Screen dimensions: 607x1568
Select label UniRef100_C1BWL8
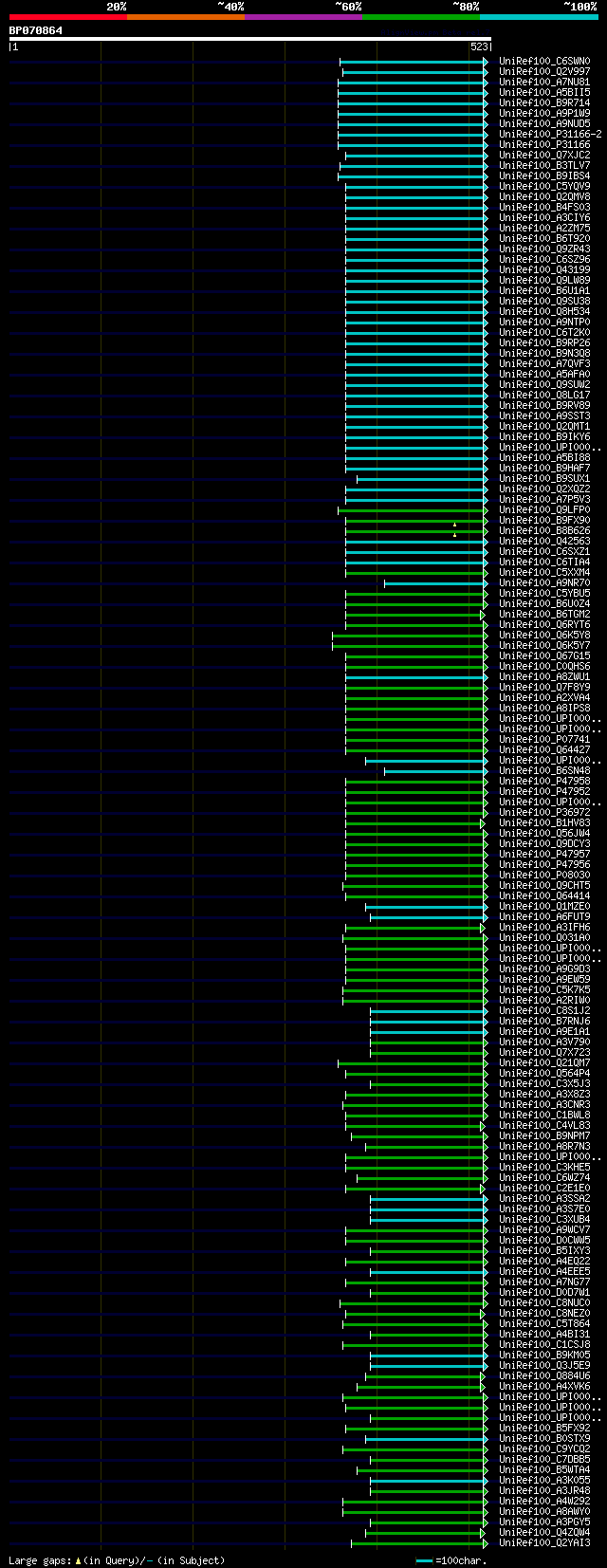544,1116
